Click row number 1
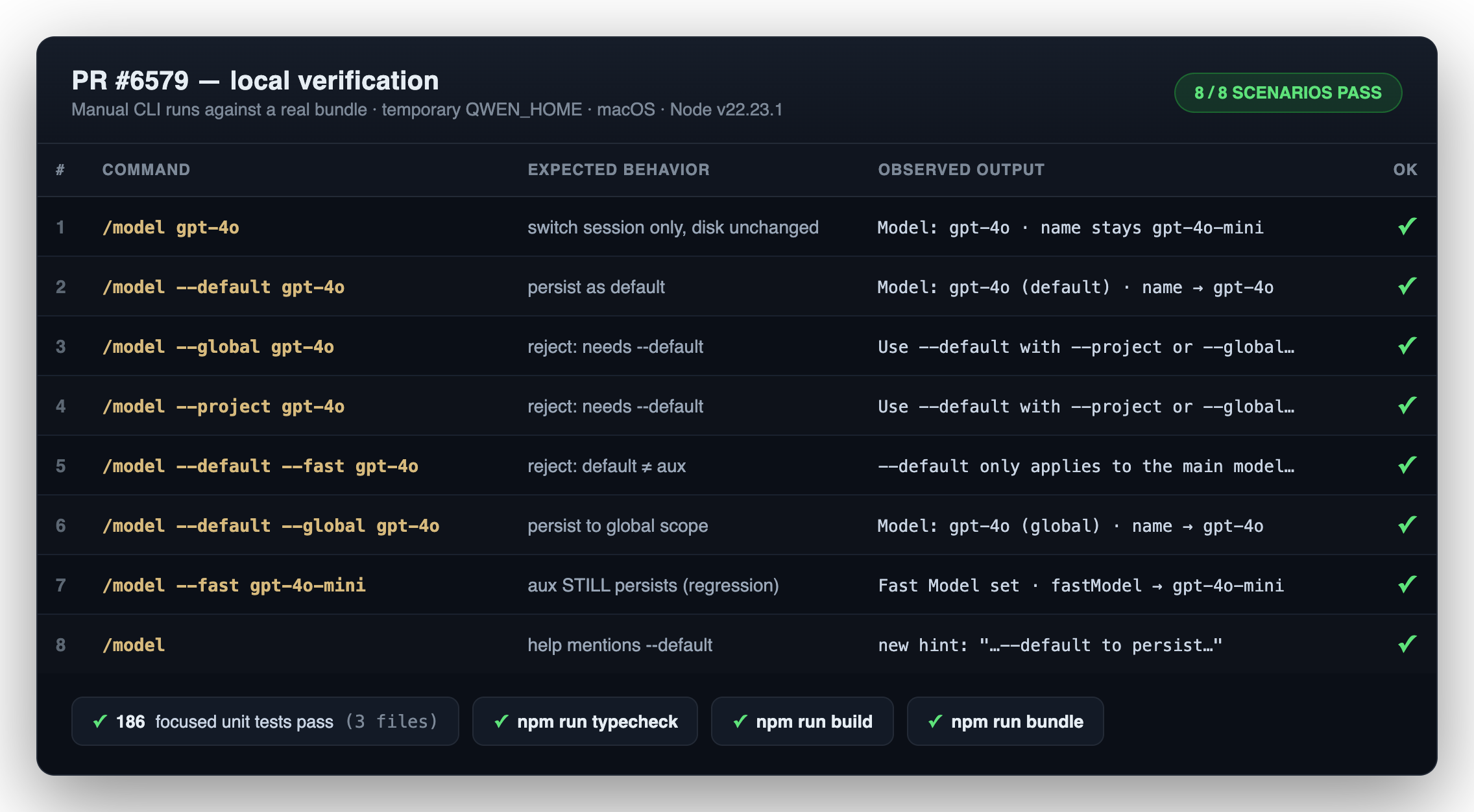The height and width of the screenshot is (812, 1474). click(x=60, y=227)
